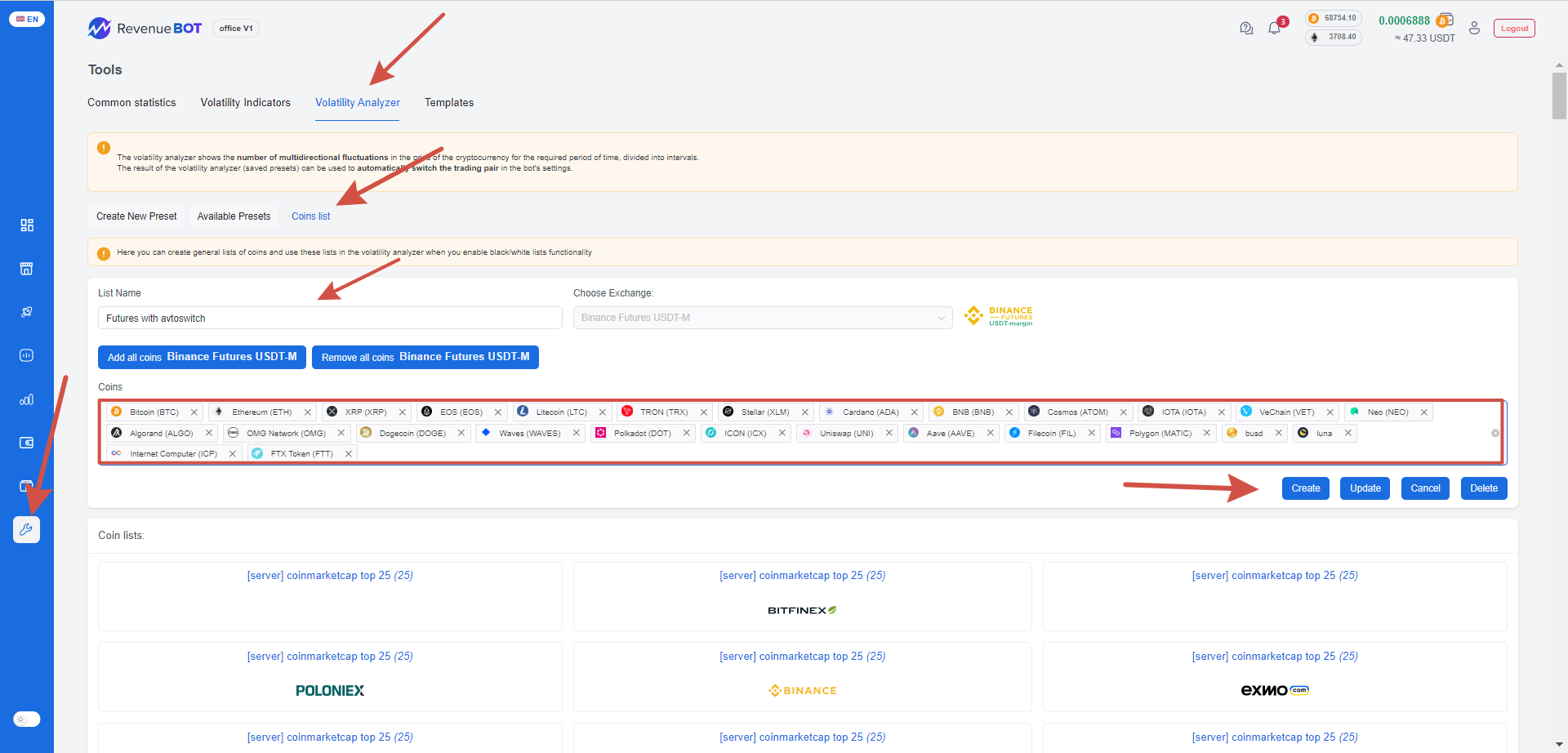Click the RevenueBOT logo
The width and height of the screenshot is (1568, 753).
click(x=145, y=29)
